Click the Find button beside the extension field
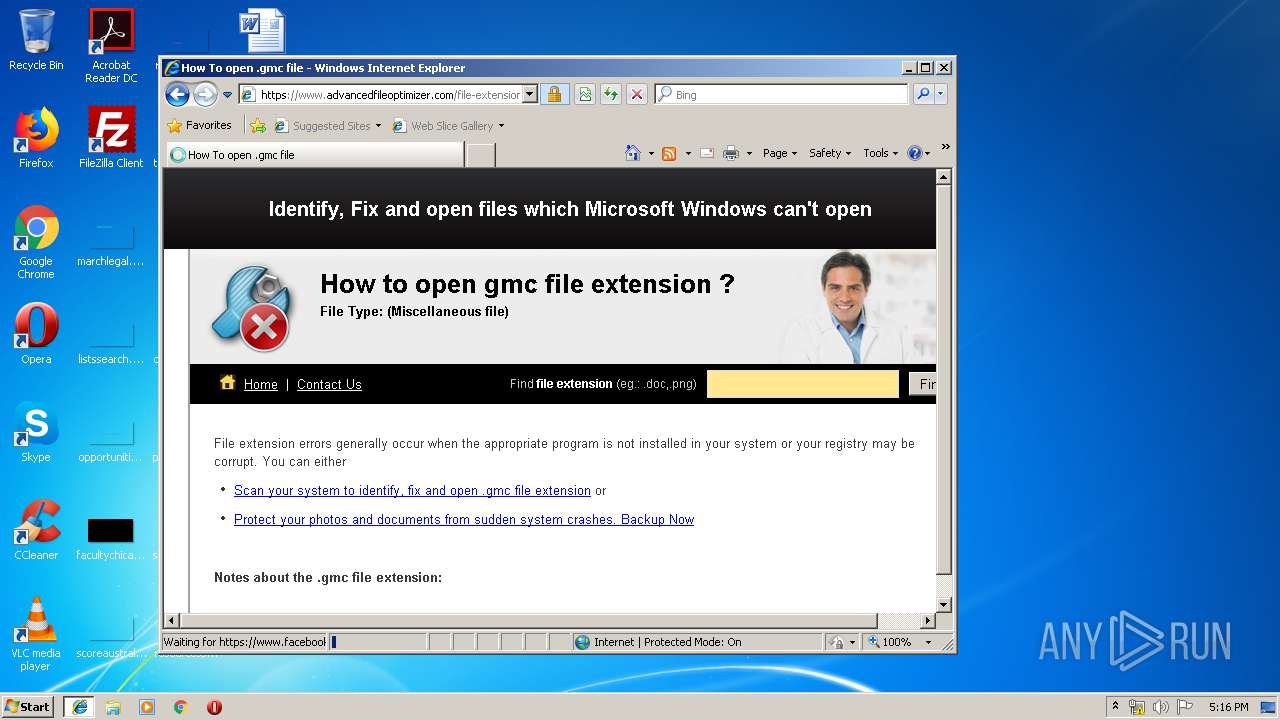Image resolution: width=1280 pixels, height=720 pixels. 922,384
